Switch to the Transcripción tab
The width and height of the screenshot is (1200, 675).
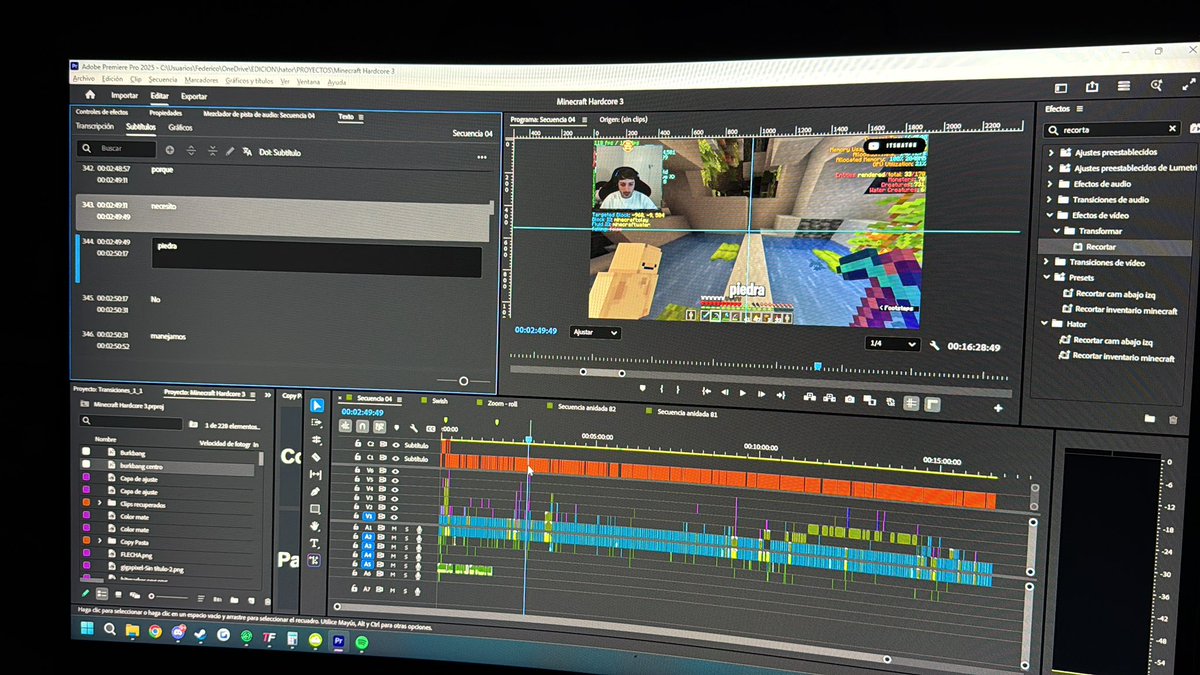click(95, 127)
